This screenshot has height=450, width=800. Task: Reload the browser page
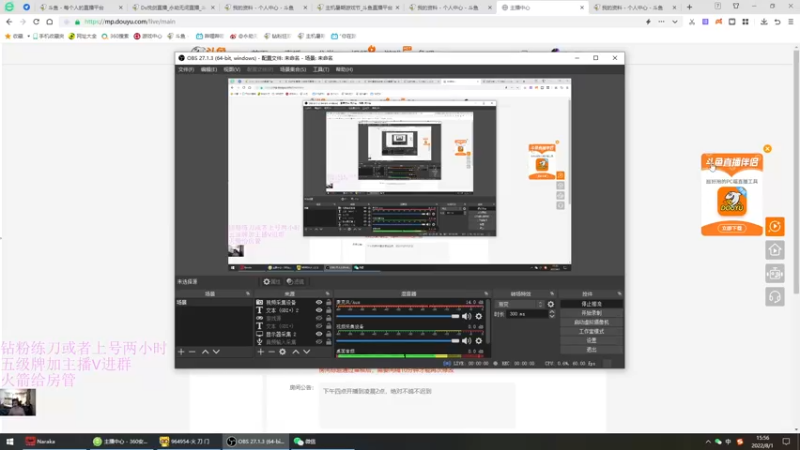coord(36,22)
